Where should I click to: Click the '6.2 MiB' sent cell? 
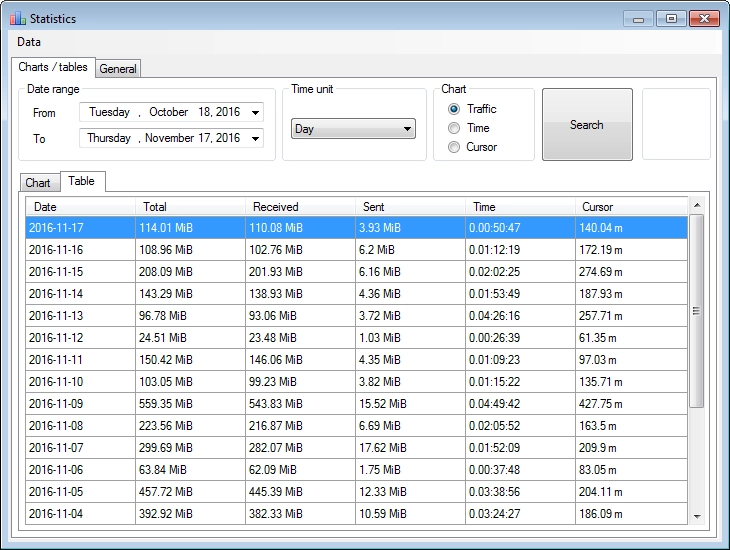[x=410, y=250]
